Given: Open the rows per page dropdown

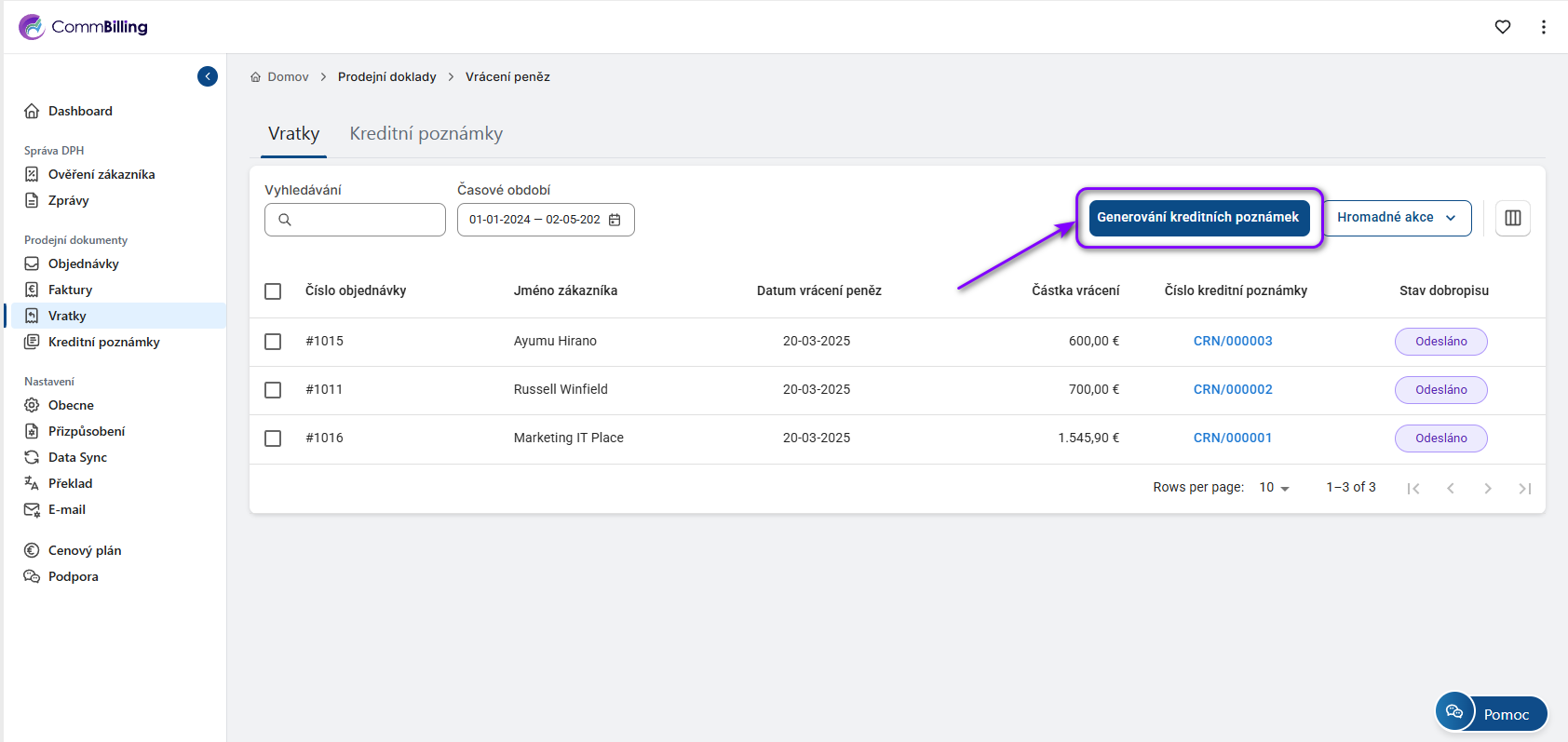Looking at the screenshot, I should click(x=1274, y=488).
